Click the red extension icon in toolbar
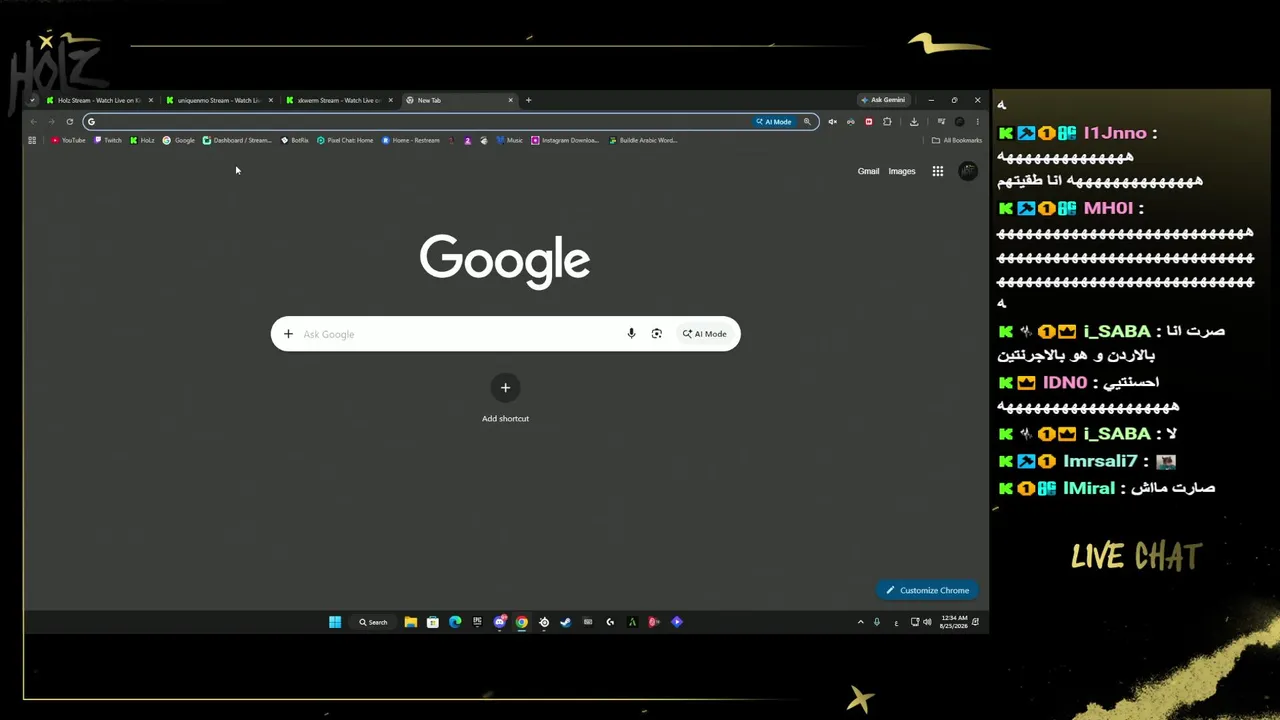1280x720 pixels. click(x=868, y=122)
